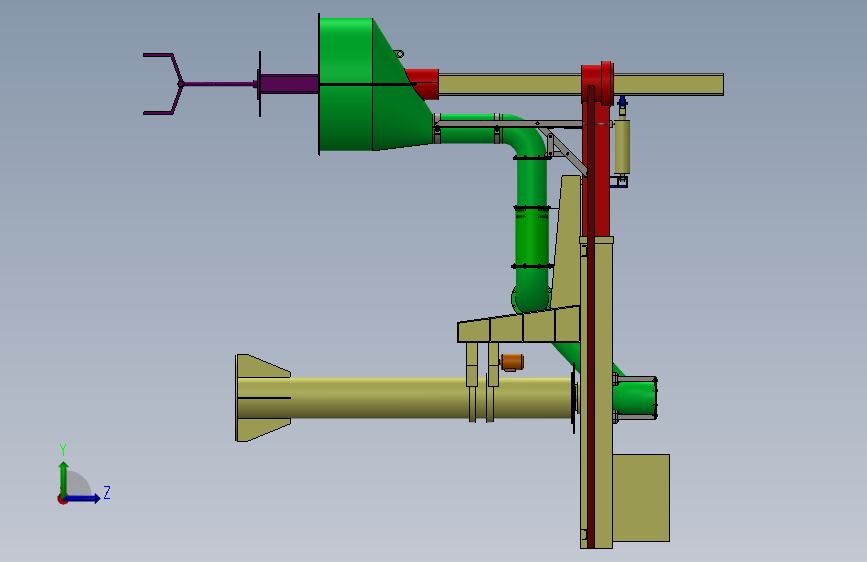
Task: Select the lifting eye on green hood
Action: (x=399, y=54)
